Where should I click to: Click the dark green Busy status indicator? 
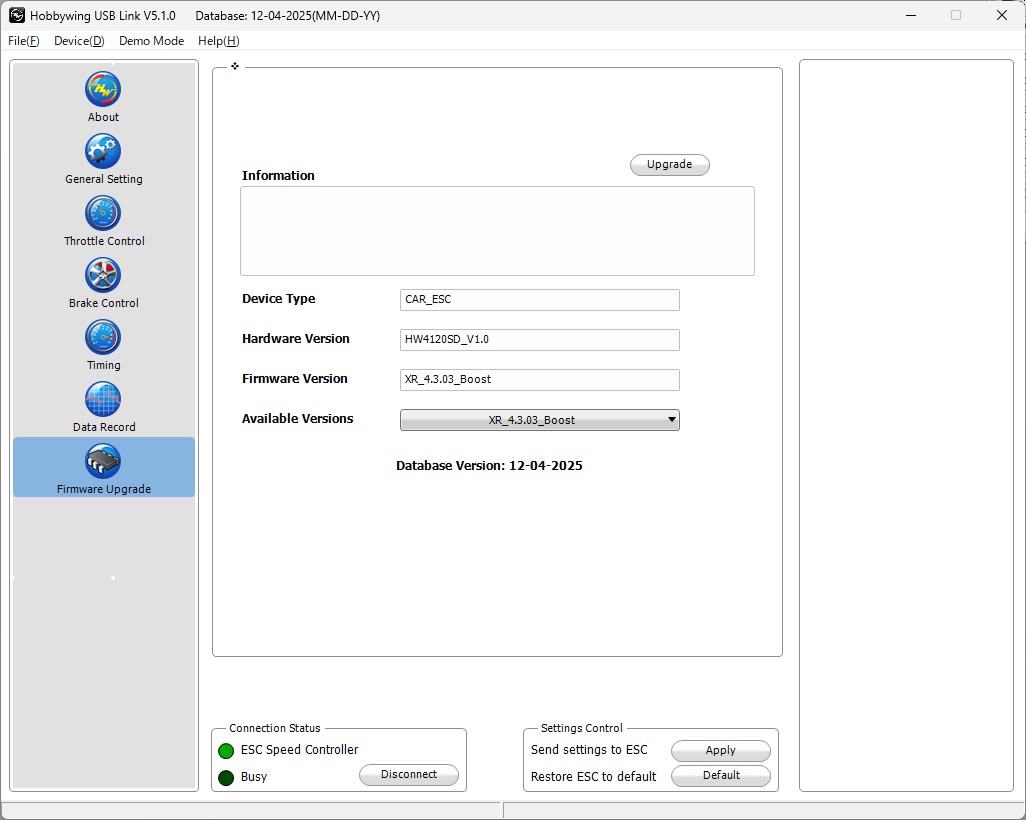(226, 777)
